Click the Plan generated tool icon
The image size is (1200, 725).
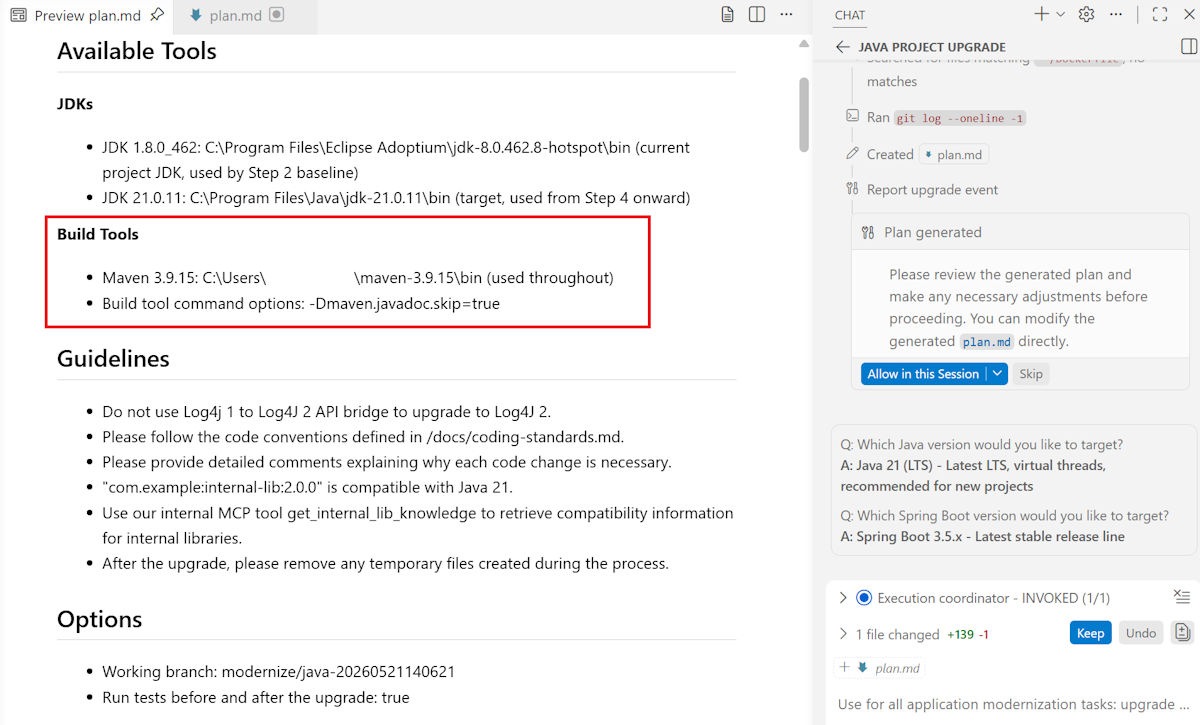(x=868, y=232)
